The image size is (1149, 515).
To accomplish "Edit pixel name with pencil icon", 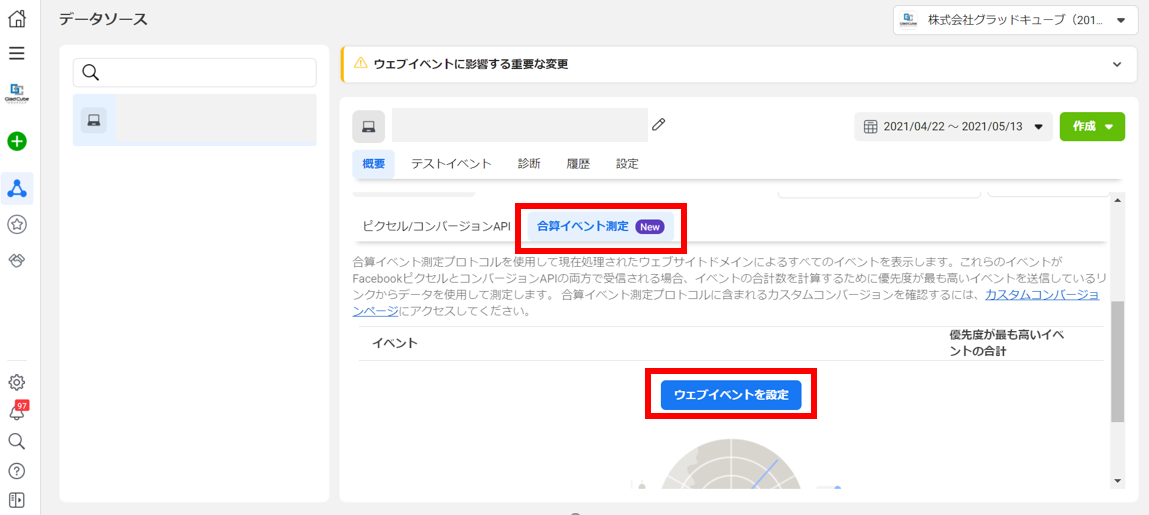I will tap(658, 125).
